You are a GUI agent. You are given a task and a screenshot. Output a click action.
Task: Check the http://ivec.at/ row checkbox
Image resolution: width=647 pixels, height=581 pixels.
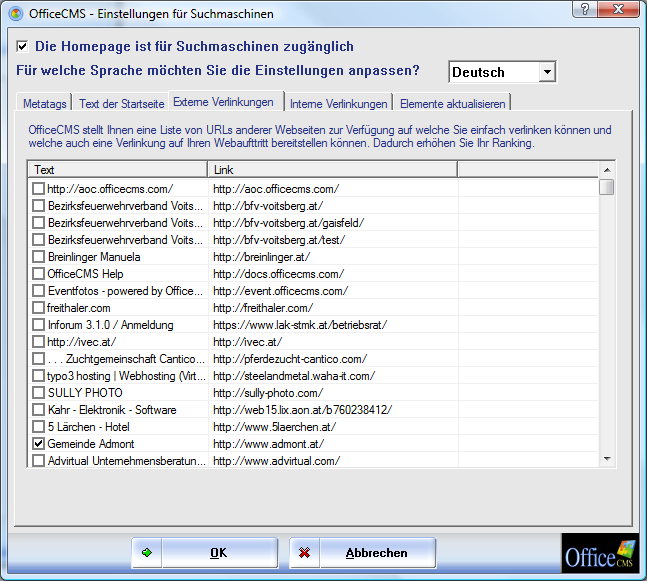[x=38, y=342]
